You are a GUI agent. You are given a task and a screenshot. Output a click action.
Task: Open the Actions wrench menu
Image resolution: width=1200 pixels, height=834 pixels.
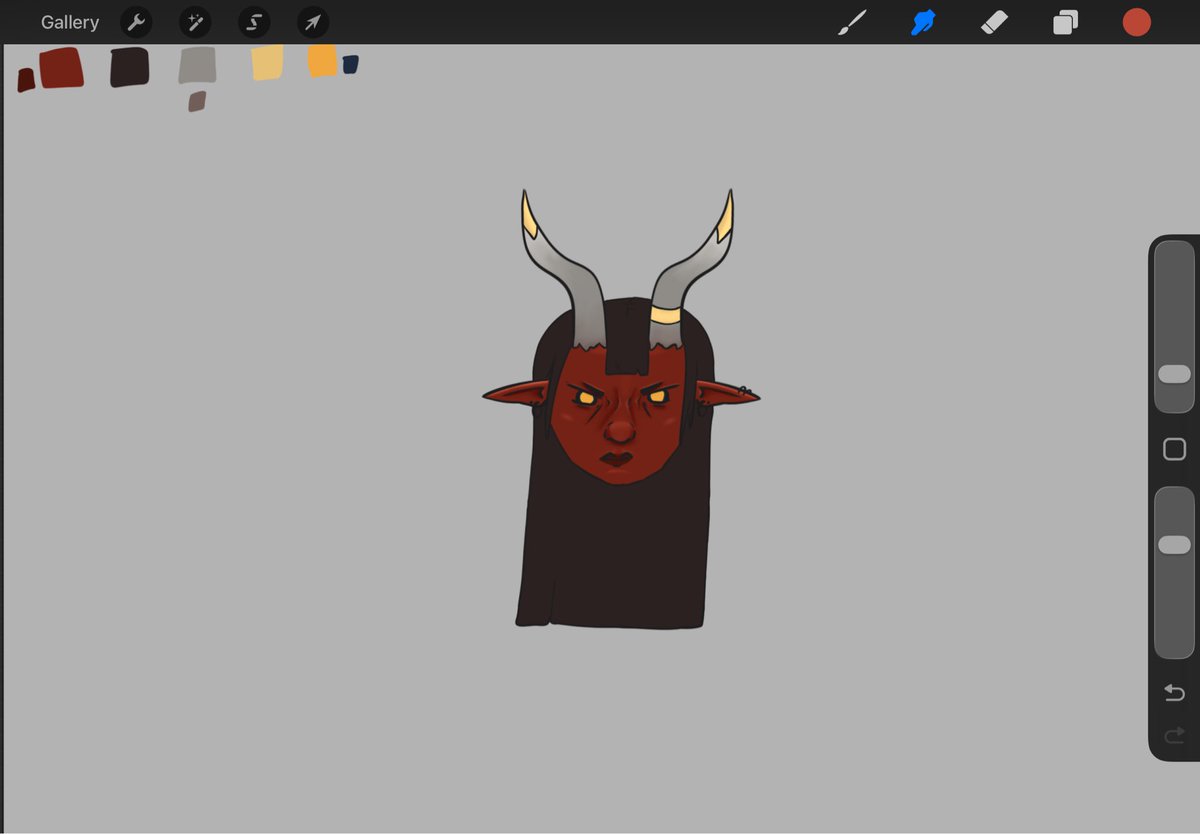click(x=136, y=22)
